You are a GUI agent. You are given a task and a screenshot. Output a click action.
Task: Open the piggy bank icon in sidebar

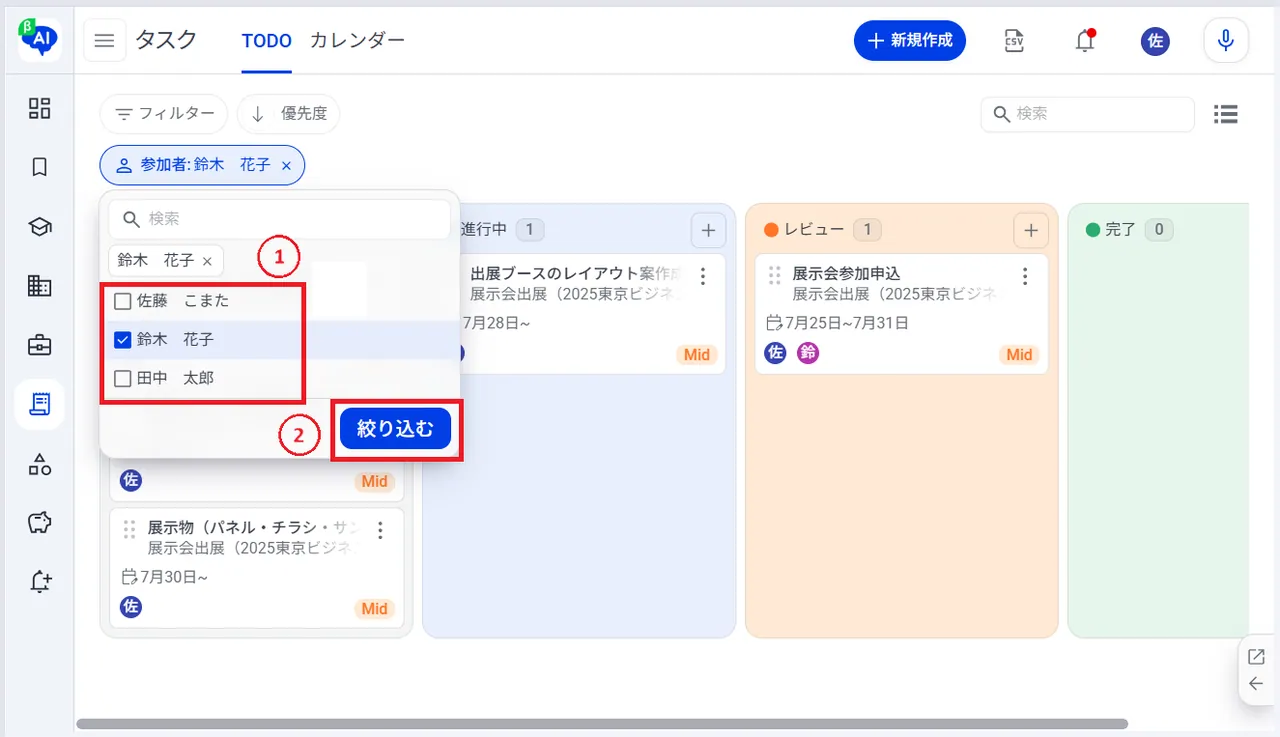click(39, 522)
